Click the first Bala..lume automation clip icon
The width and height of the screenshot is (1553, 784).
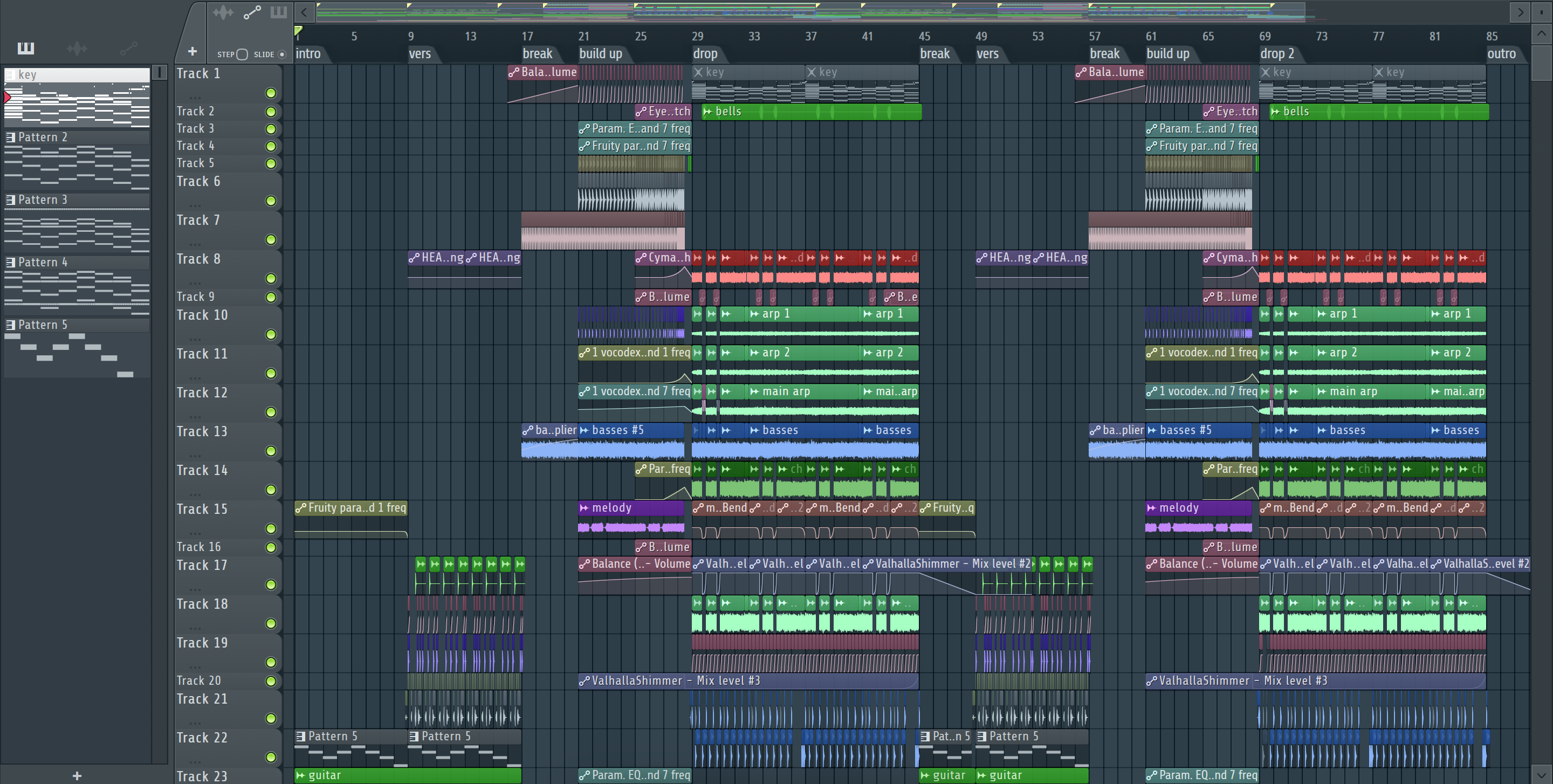pyautogui.click(x=514, y=72)
